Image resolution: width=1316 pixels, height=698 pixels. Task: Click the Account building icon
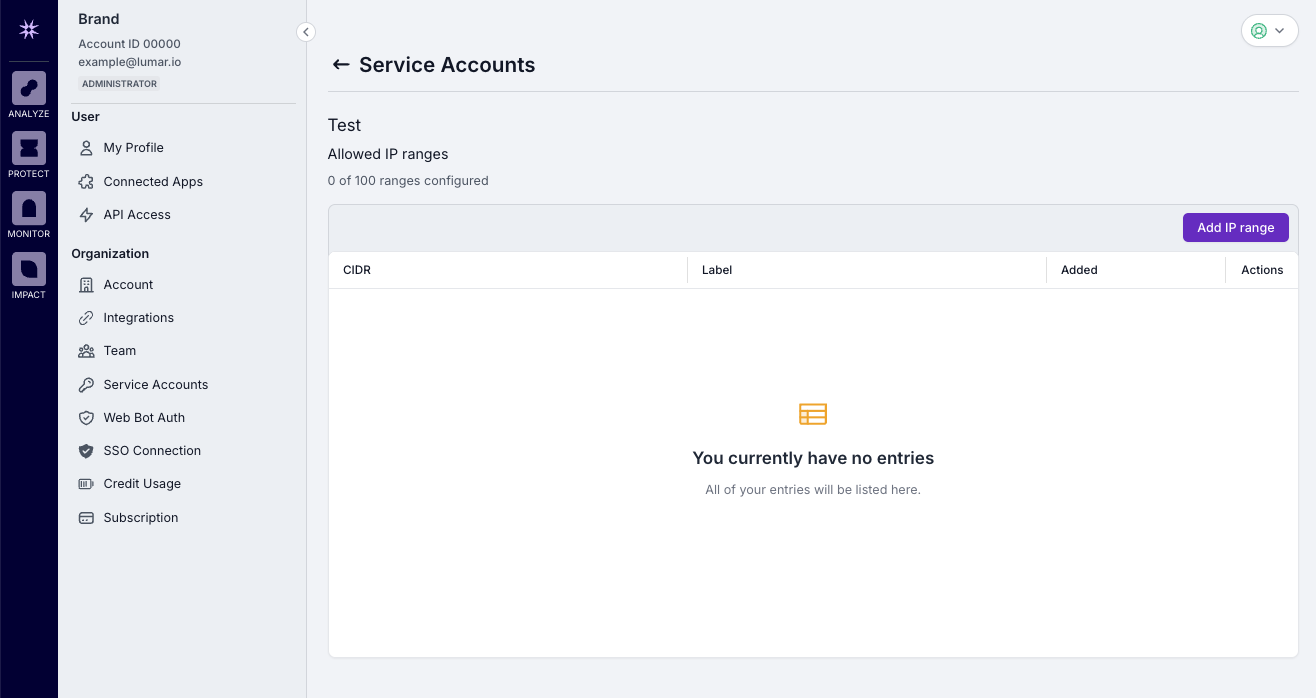pyautogui.click(x=86, y=285)
